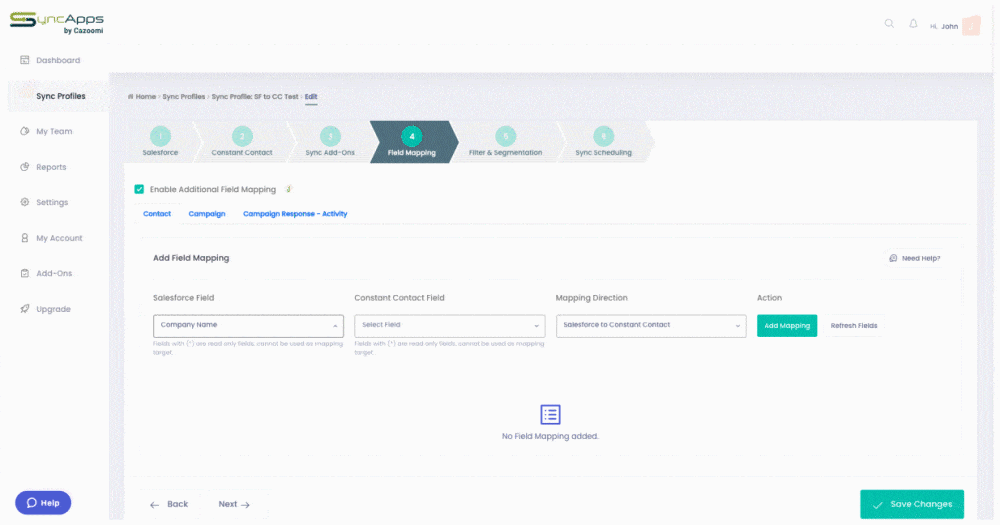Switch to the Contact tab
1000x525 pixels.
pos(157,214)
